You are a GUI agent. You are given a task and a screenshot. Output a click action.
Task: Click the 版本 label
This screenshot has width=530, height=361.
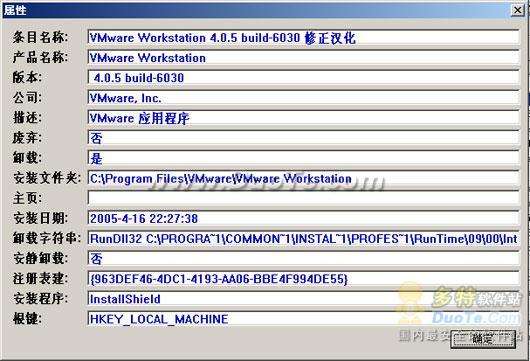pos(27,77)
